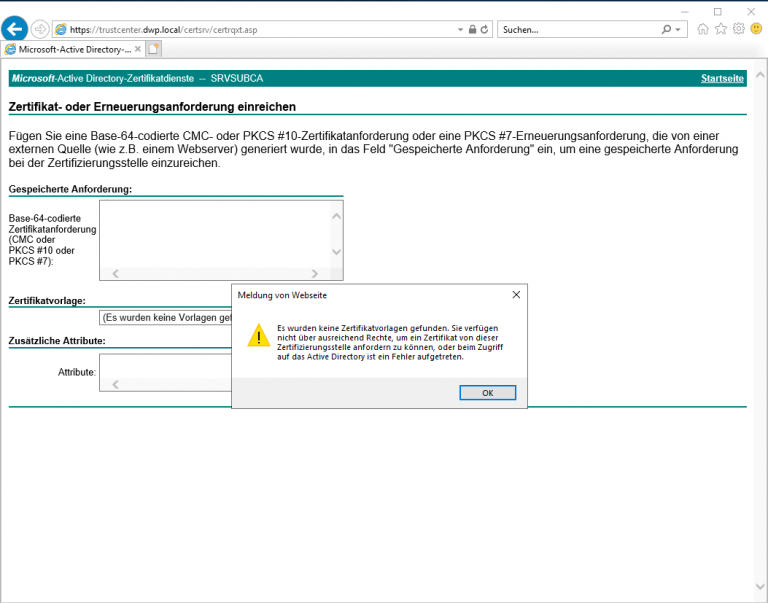Open the Home icon in toolbar

[703, 29]
